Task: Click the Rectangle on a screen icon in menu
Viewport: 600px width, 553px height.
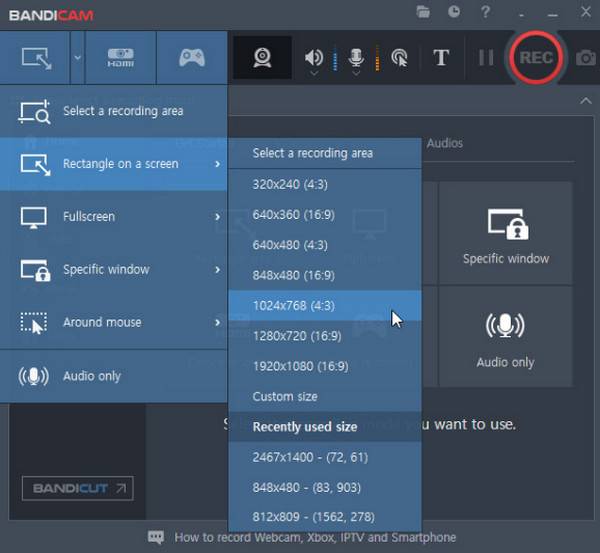Action: coord(35,165)
